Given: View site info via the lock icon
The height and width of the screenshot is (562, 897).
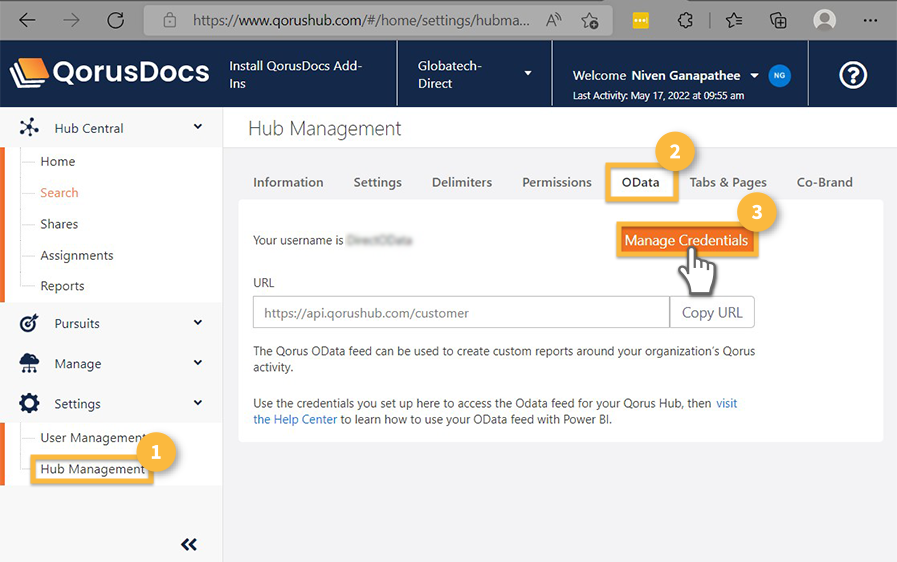Looking at the screenshot, I should point(169,21).
